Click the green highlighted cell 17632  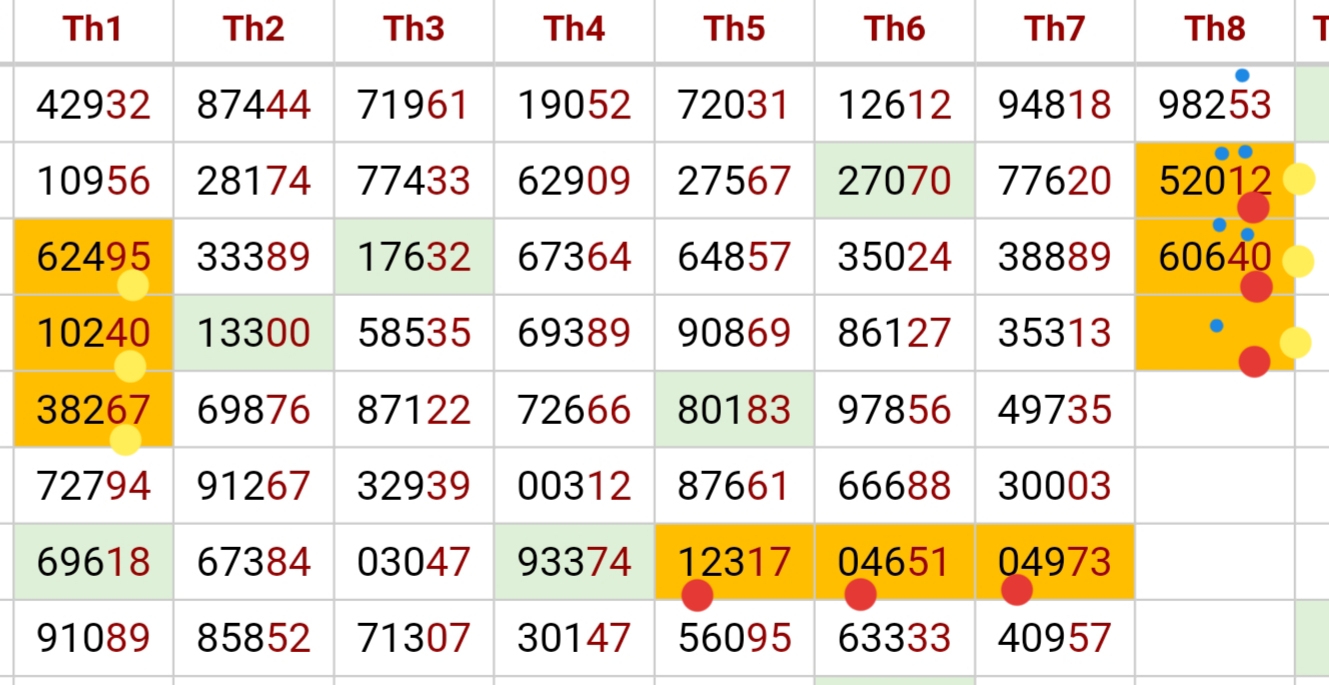pos(414,257)
